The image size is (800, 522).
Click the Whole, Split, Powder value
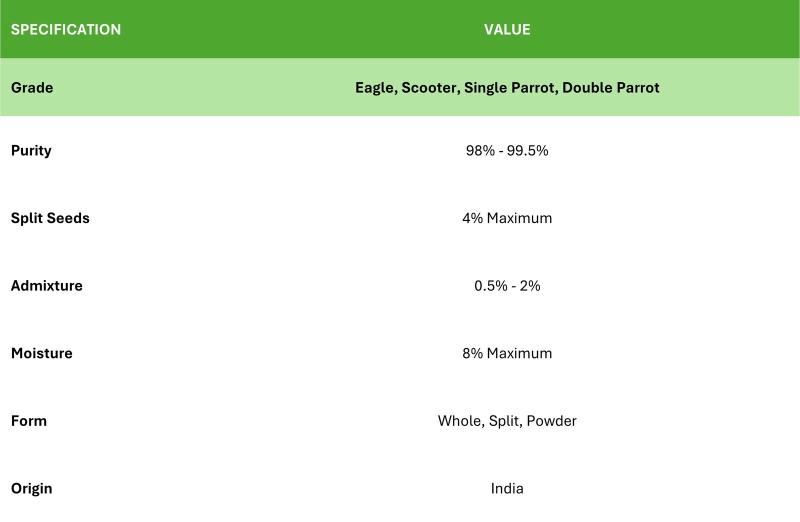(x=507, y=421)
